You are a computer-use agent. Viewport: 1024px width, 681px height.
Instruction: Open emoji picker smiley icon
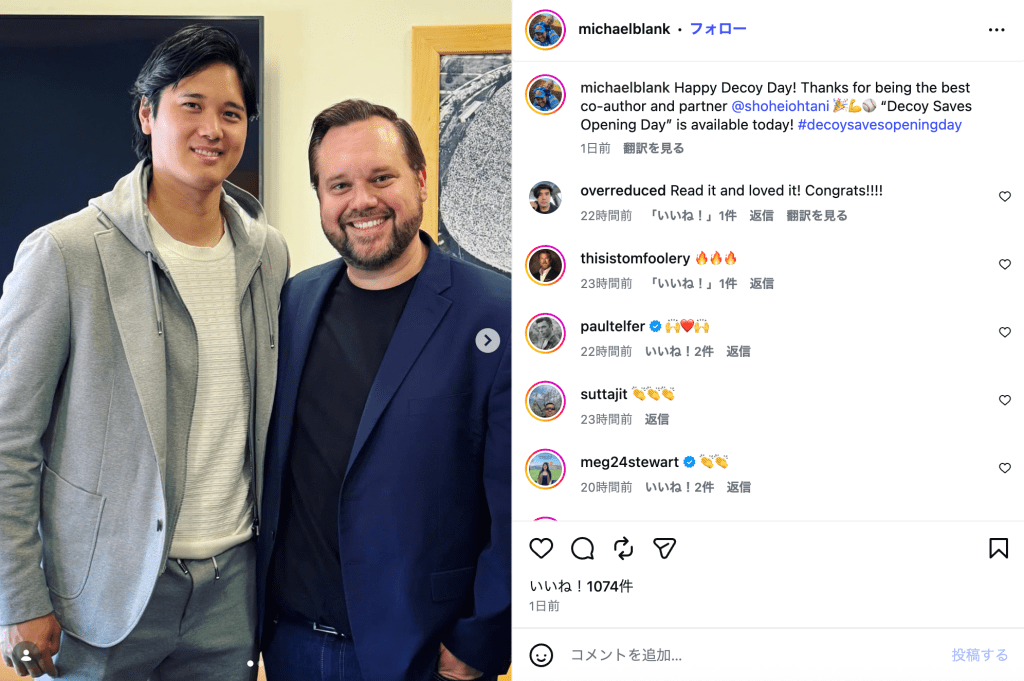tap(541, 655)
